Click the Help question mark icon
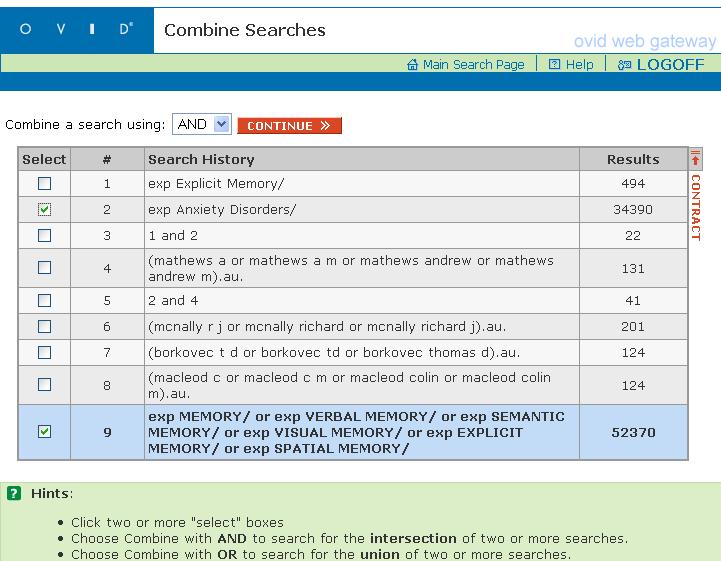Viewport: 721px width, 561px height. pyautogui.click(x=555, y=64)
